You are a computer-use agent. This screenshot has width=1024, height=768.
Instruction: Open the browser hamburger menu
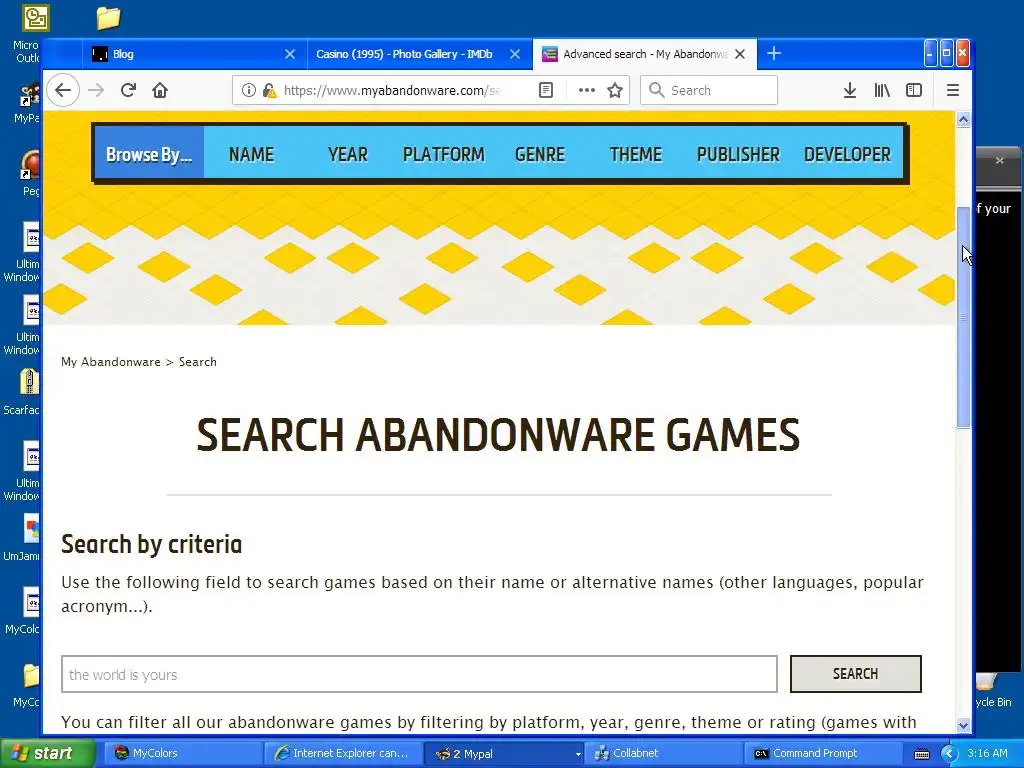(x=953, y=90)
